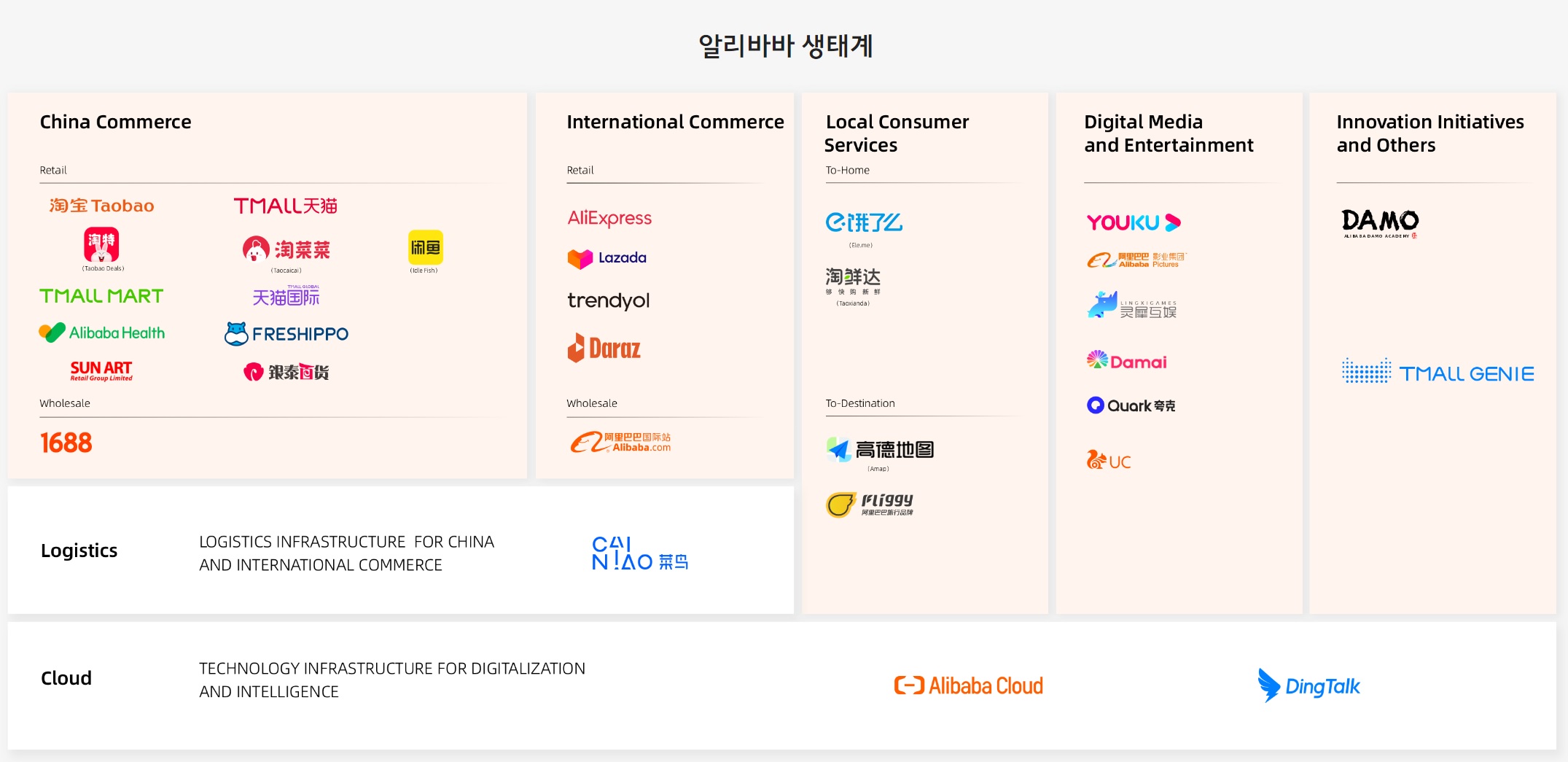
Task: Click the Taocaicai logo
Action: 286,249
